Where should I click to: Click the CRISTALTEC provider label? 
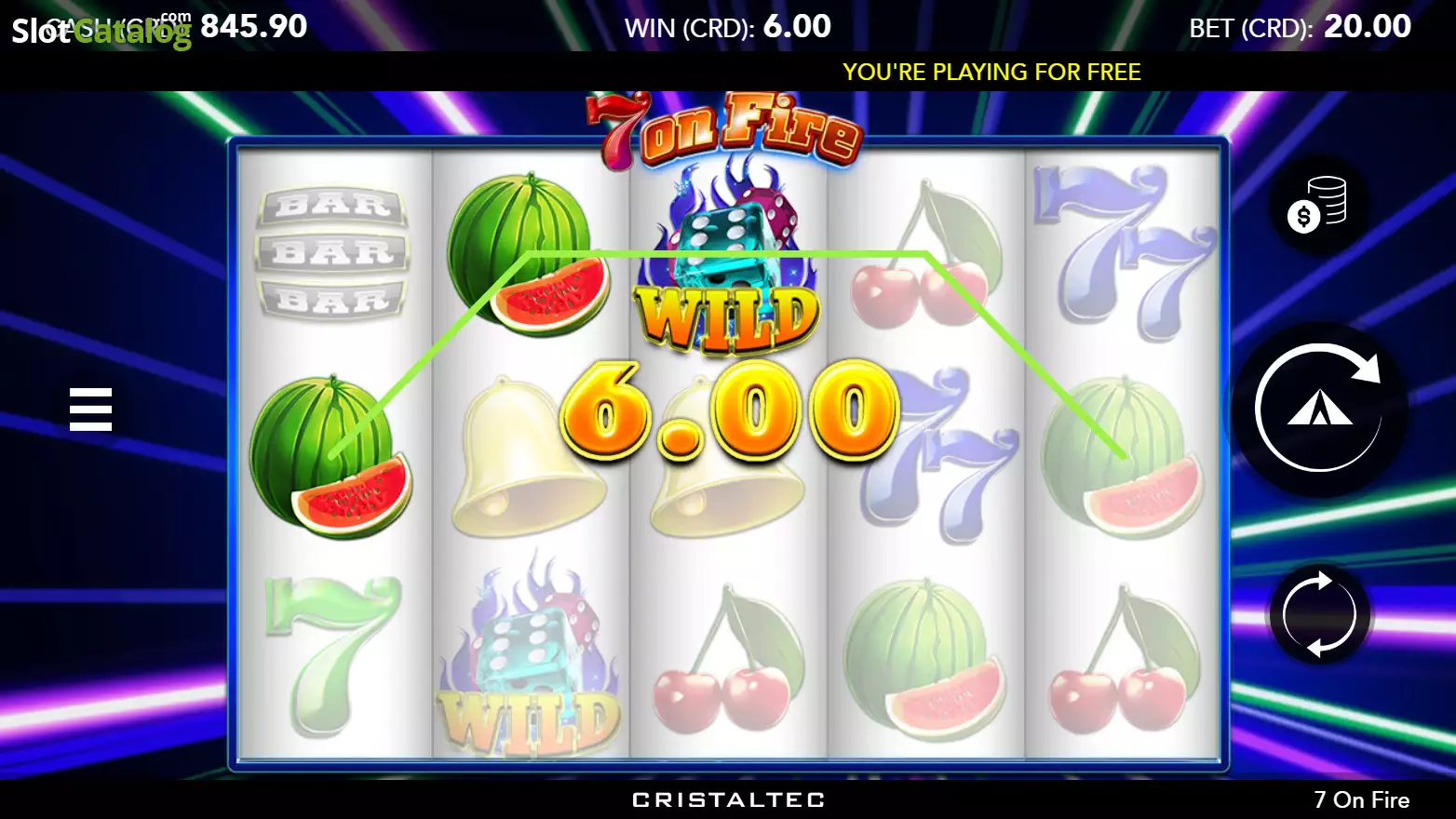click(x=728, y=799)
